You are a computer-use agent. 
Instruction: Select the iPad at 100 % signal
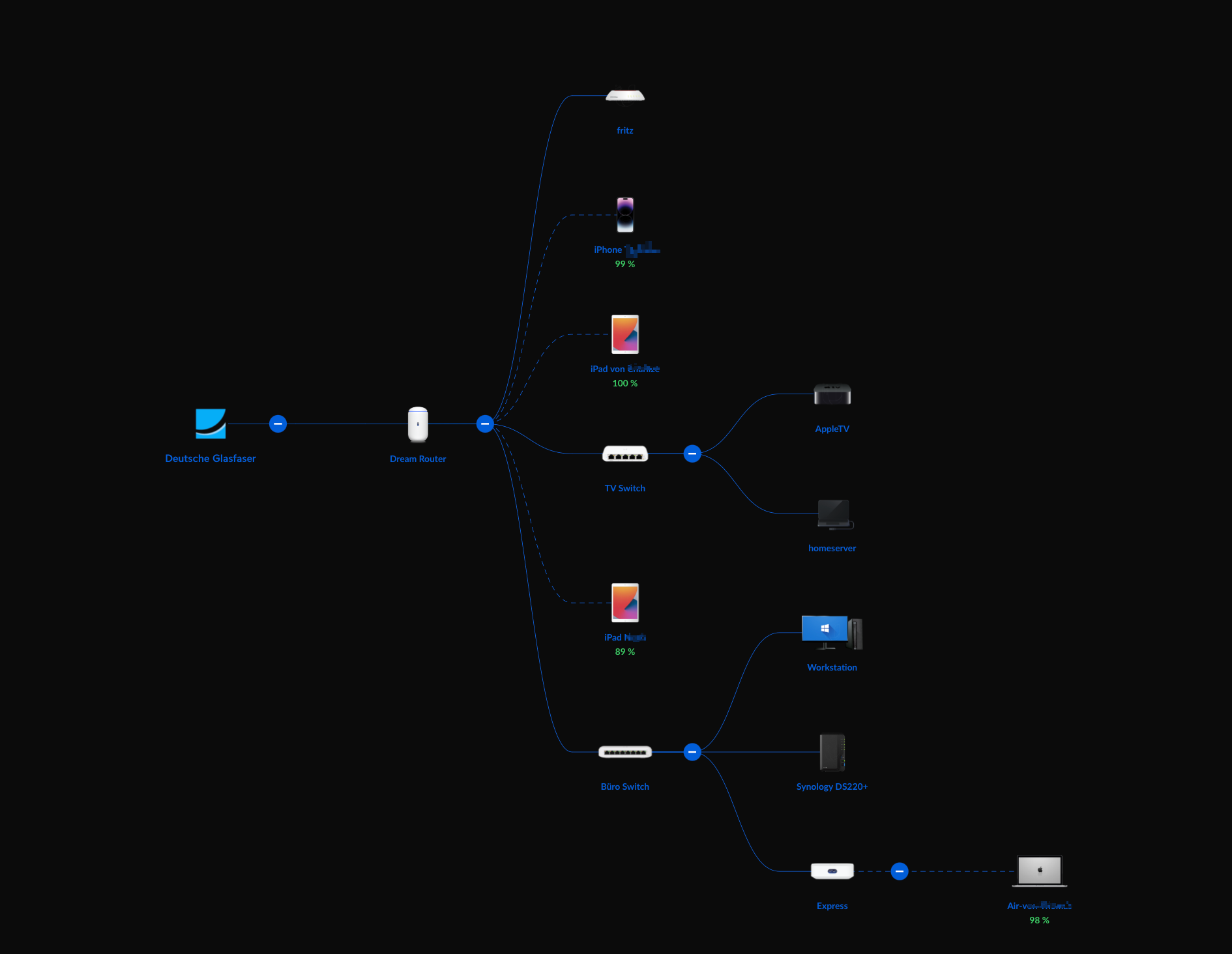pos(625,334)
